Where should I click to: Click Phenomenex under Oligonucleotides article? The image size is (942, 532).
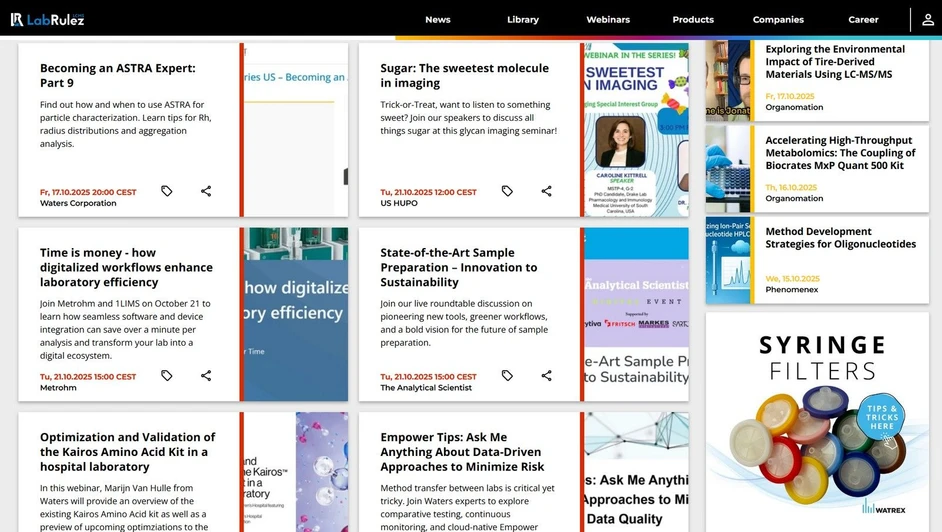pyautogui.click(x=792, y=289)
